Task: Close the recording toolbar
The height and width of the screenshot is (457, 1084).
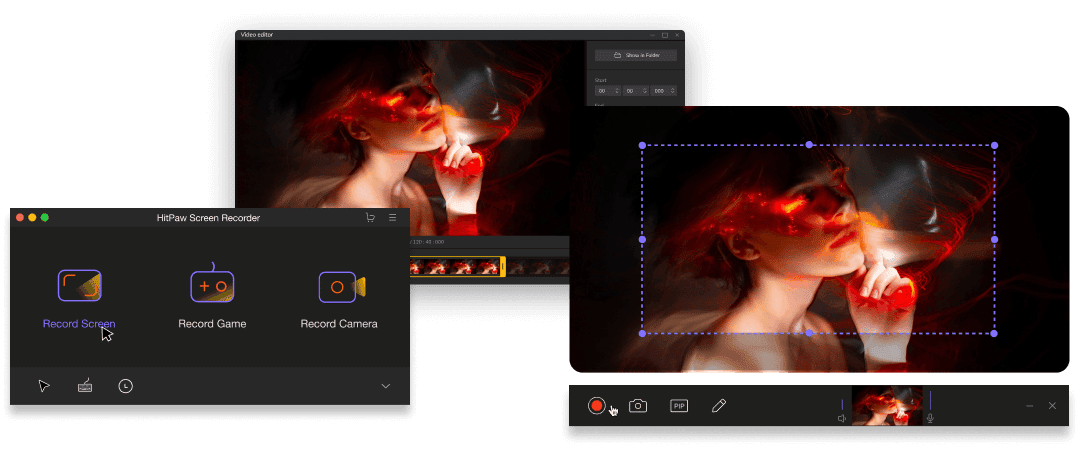Action: [x=1052, y=406]
